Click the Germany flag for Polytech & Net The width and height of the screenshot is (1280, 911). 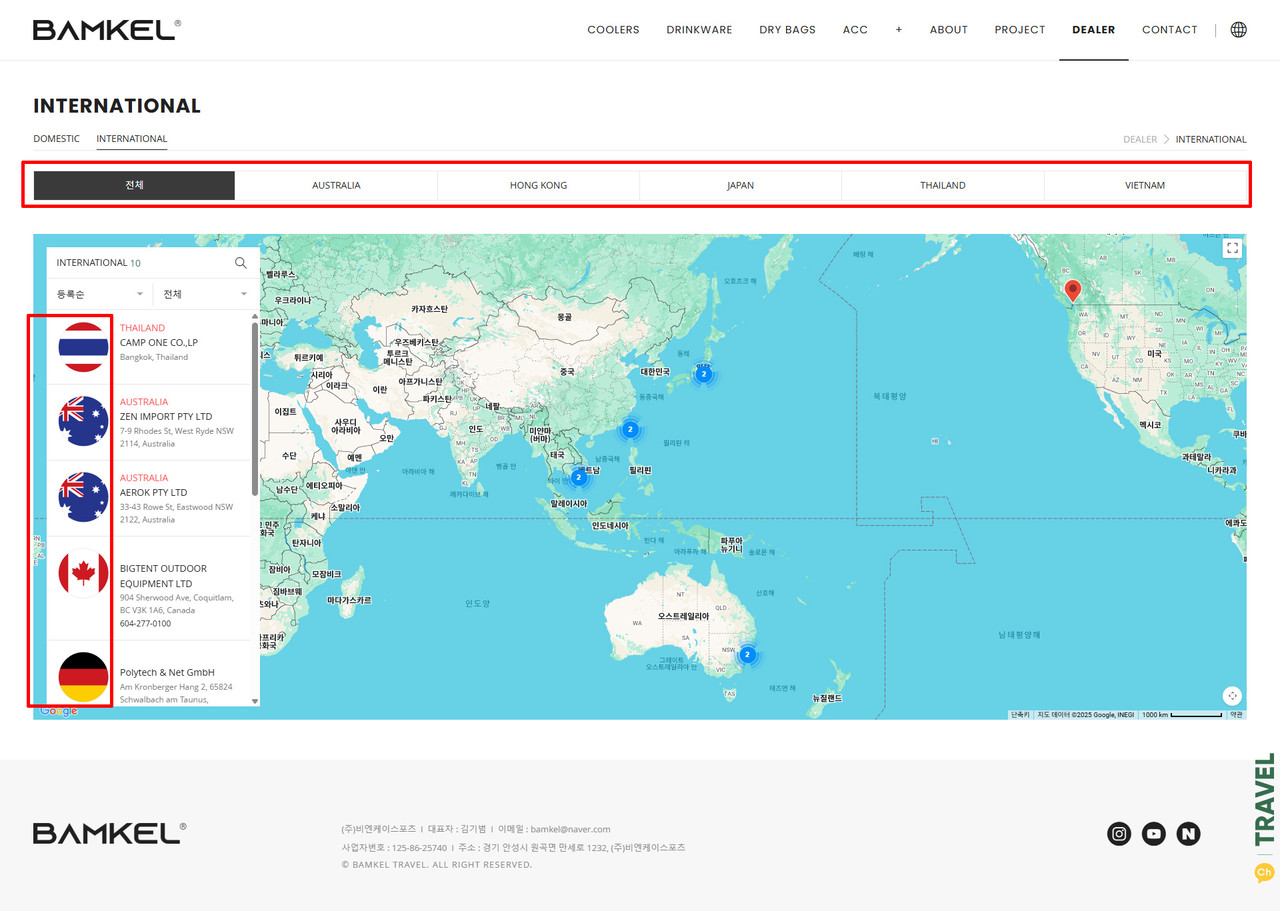pos(84,677)
